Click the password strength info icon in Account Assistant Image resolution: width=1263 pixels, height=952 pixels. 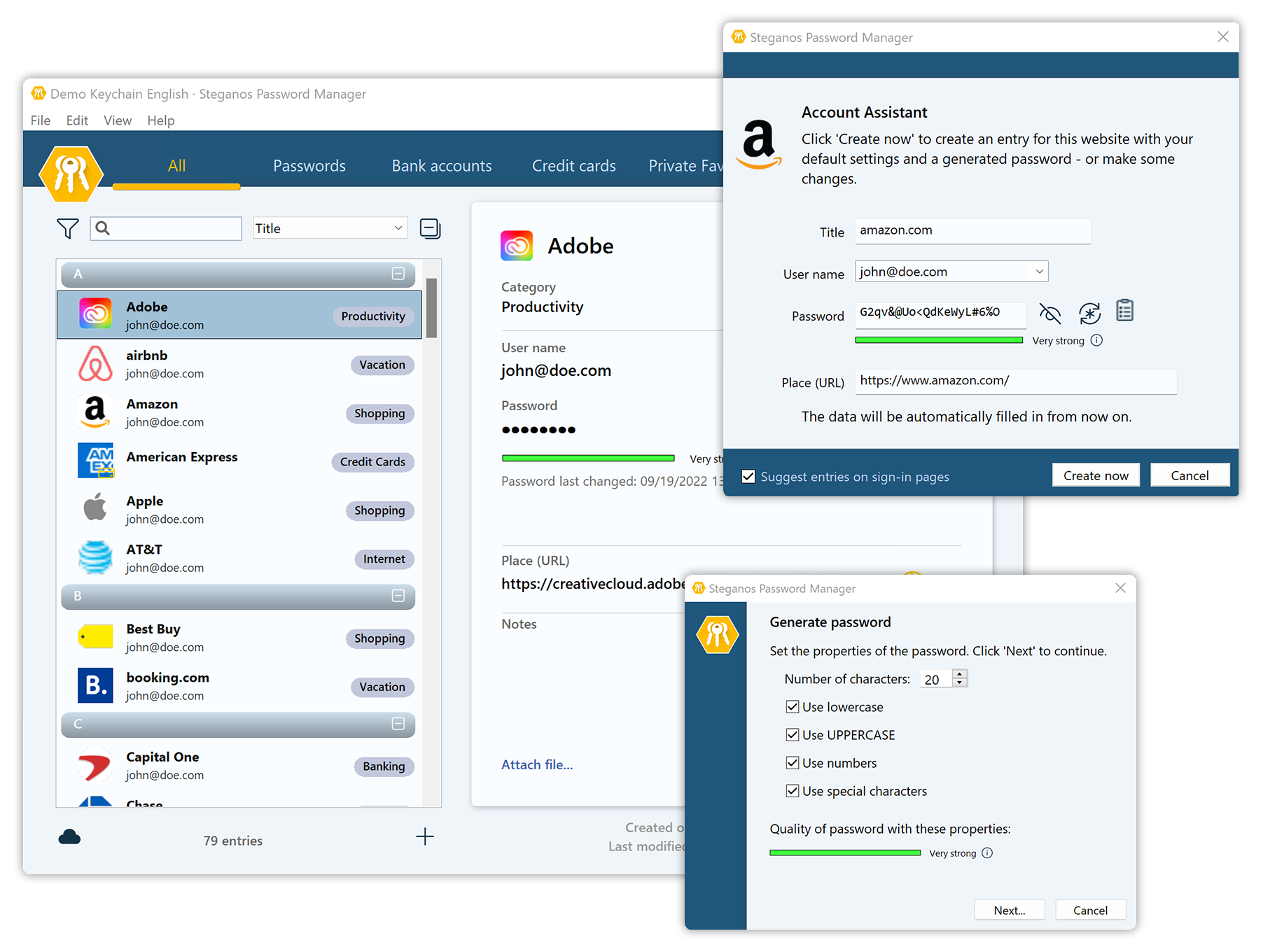(1097, 340)
